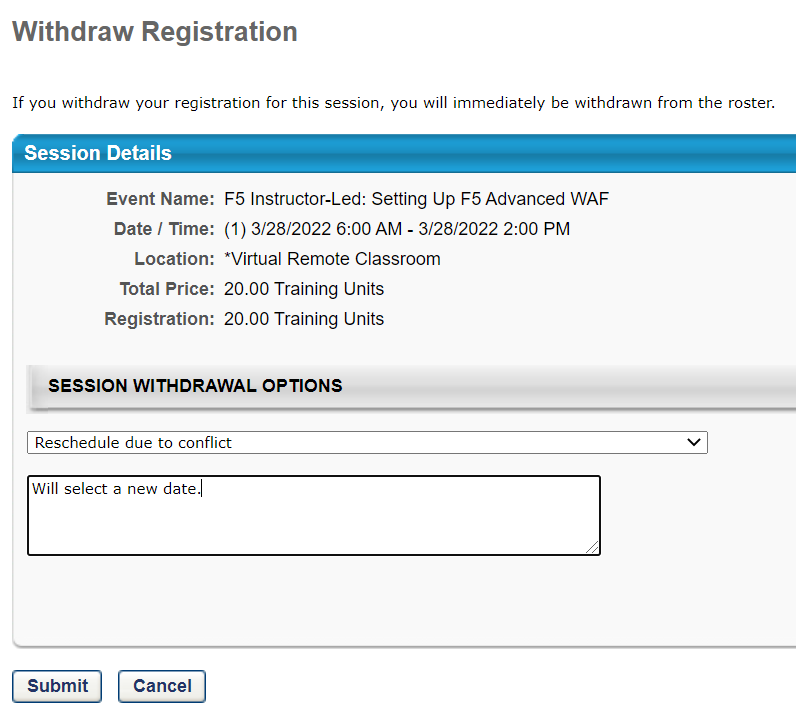Click the event title 'F5 Instructor-Led: Setting Up F5 Advanced WAF'
The width and height of the screenshot is (796, 714).
coord(416,199)
